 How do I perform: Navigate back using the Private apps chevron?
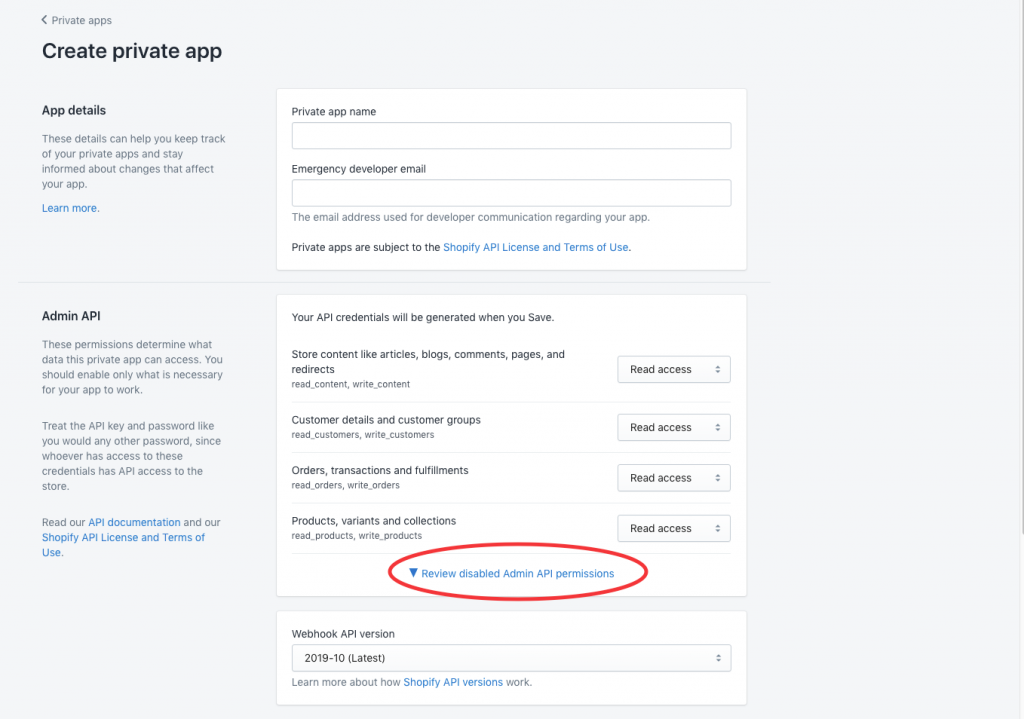click(46, 19)
